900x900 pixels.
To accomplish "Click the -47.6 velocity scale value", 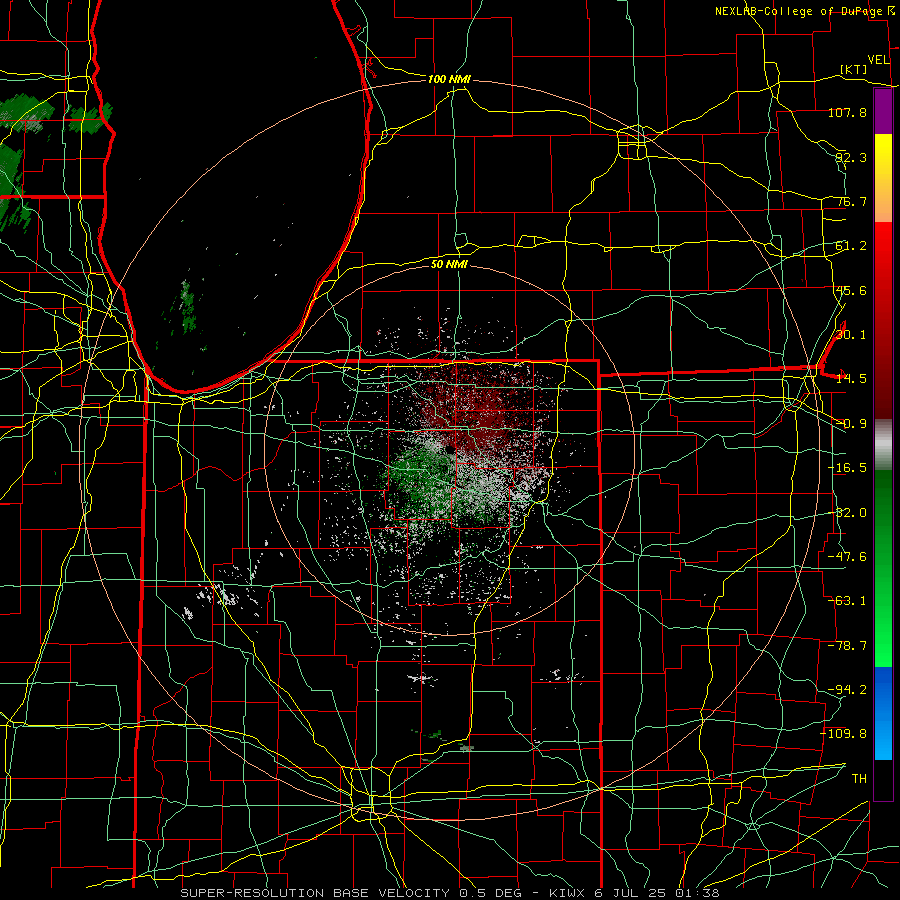I will click(847, 557).
